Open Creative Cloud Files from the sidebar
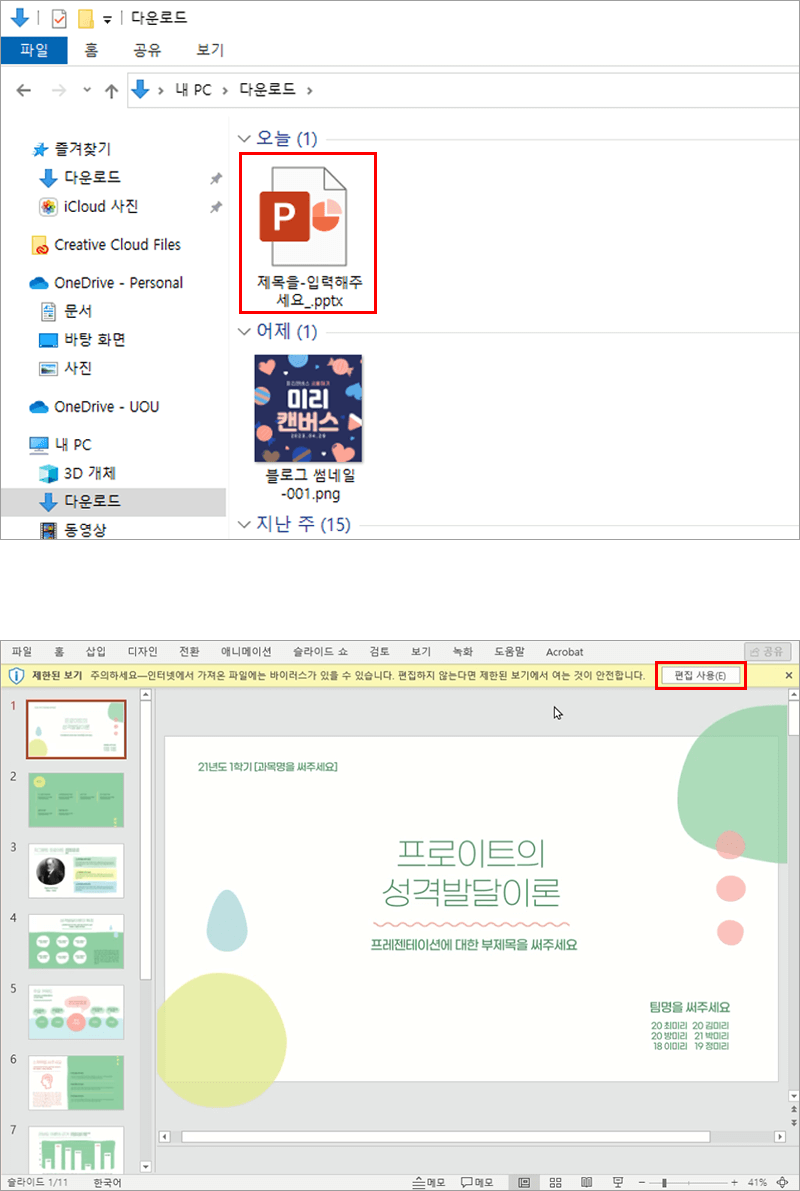This screenshot has height=1191, width=800. point(113,244)
